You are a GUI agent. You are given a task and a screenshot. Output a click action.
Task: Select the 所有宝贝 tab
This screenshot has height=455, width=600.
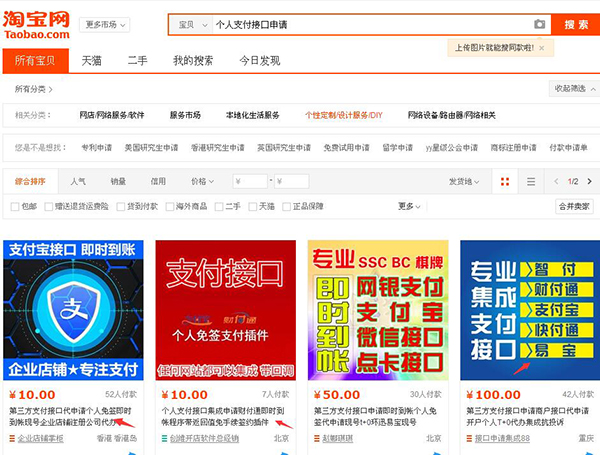tap(36, 60)
